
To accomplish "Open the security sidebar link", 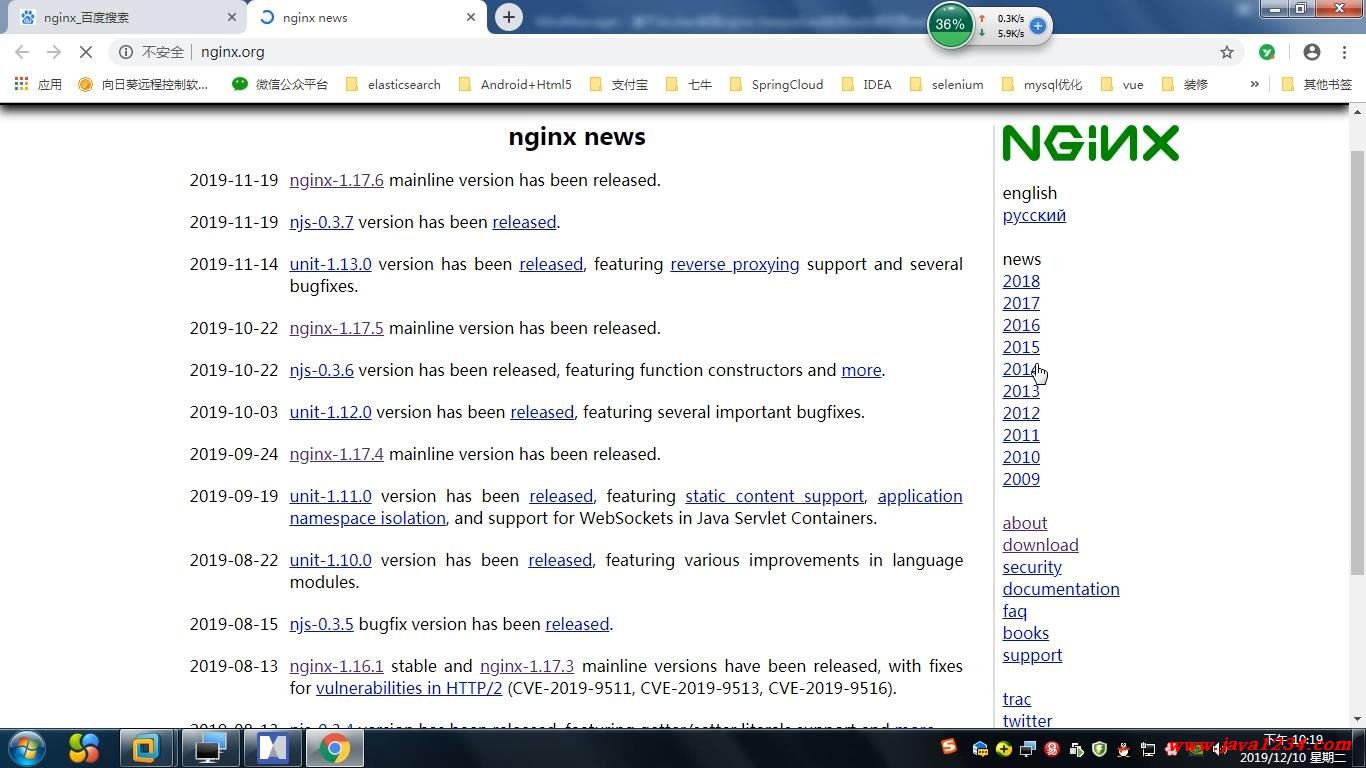I will pos(1032,567).
